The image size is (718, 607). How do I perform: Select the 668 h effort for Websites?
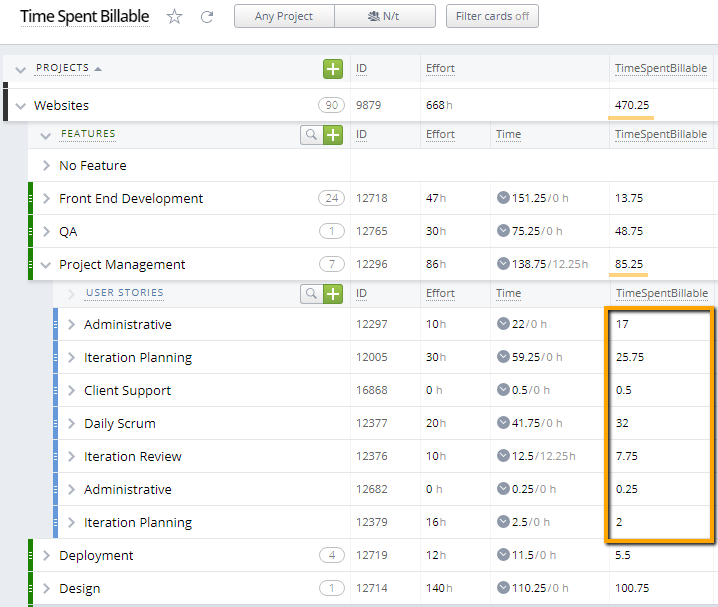[x=439, y=105]
